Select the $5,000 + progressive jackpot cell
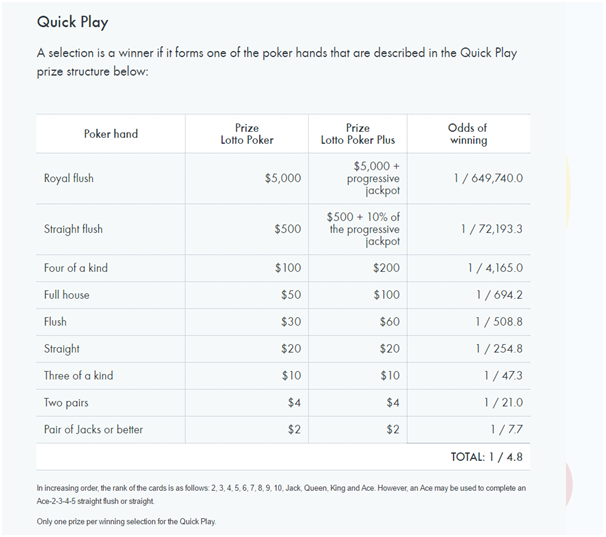Viewport: 606px width, 537px height. tap(373, 178)
